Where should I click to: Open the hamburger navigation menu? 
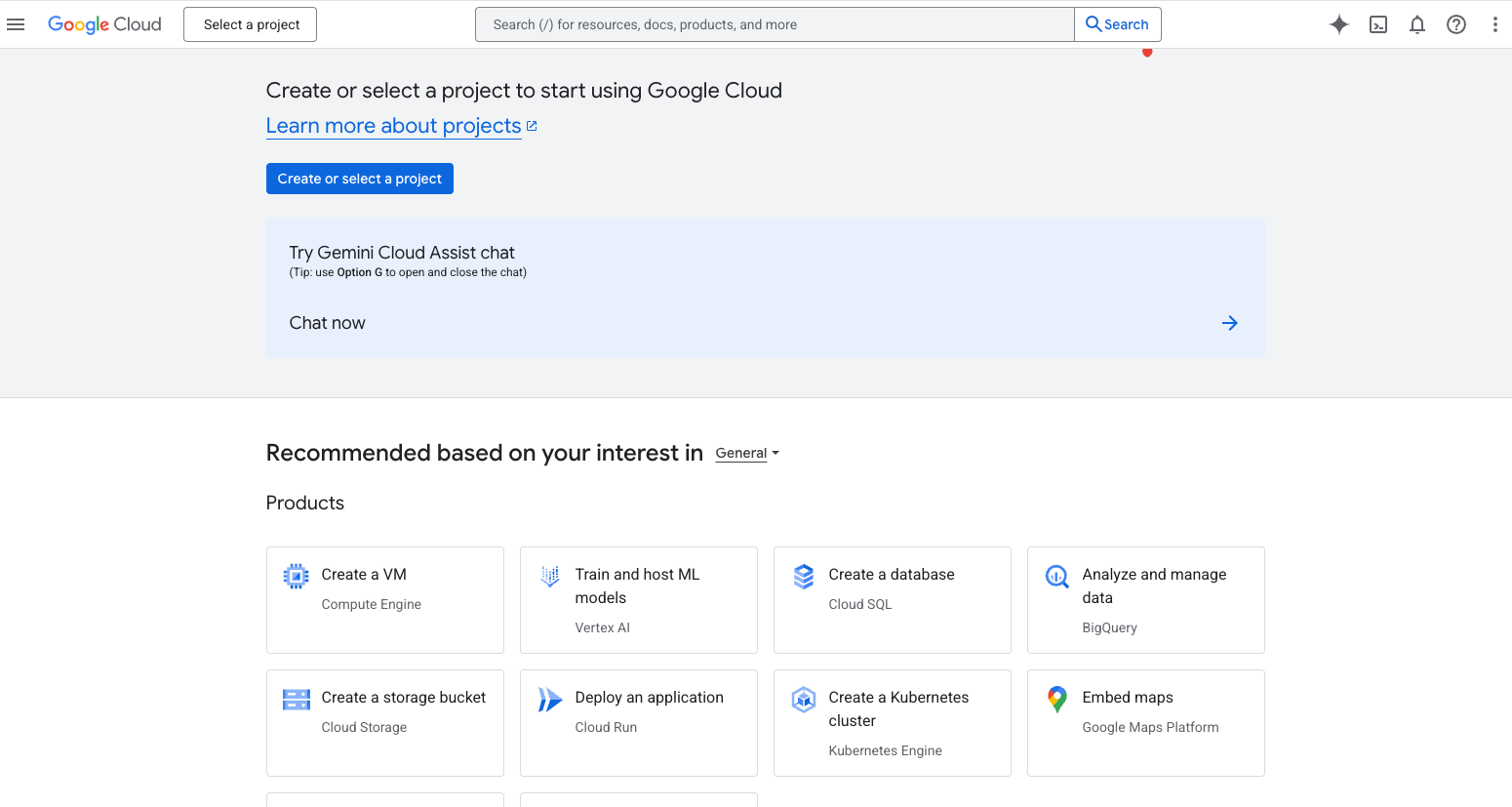16,24
